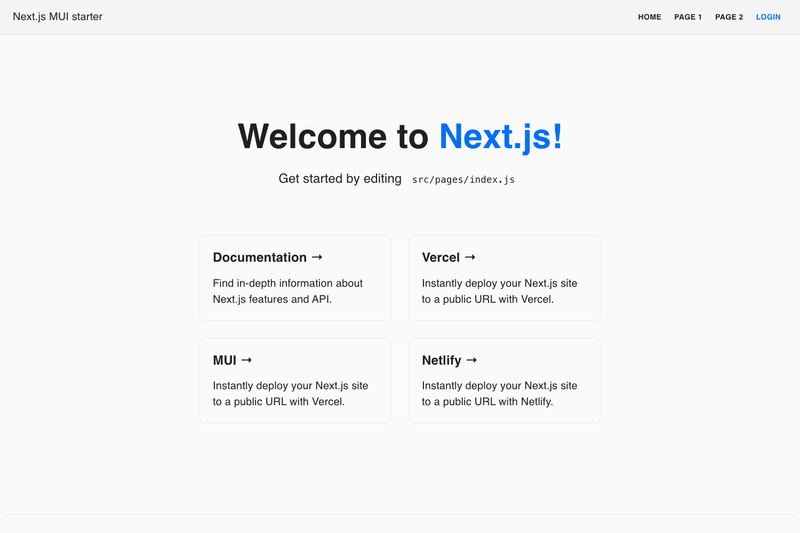Screen dimensions: 800x533
Task: Click the arrow next to Netlify
Action: click(471, 360)
